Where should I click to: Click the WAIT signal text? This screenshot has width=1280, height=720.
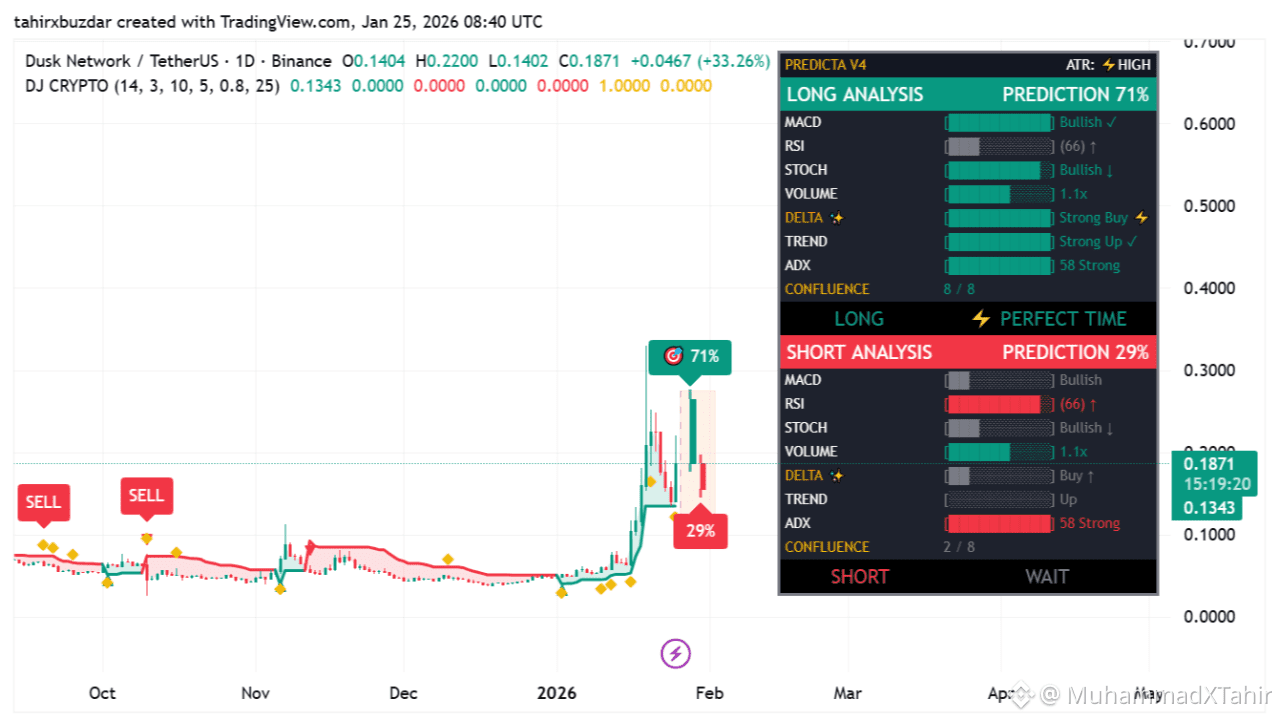click(x=1047, y=576)
